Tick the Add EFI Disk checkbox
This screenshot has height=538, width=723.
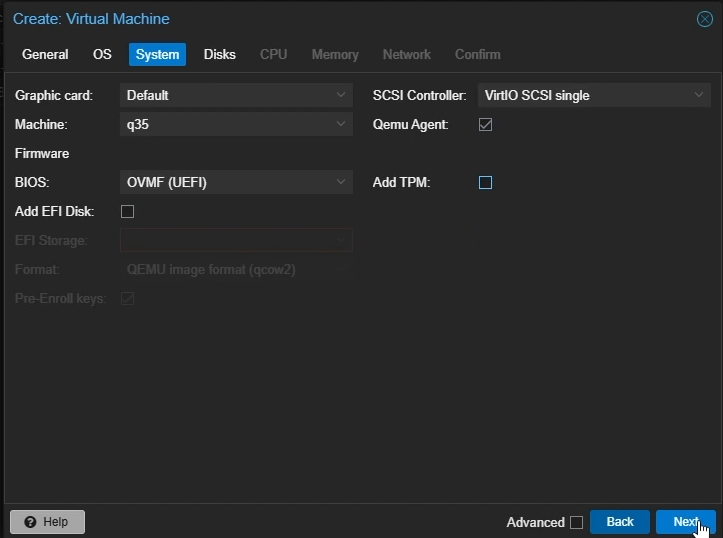(x=127, y=211)
